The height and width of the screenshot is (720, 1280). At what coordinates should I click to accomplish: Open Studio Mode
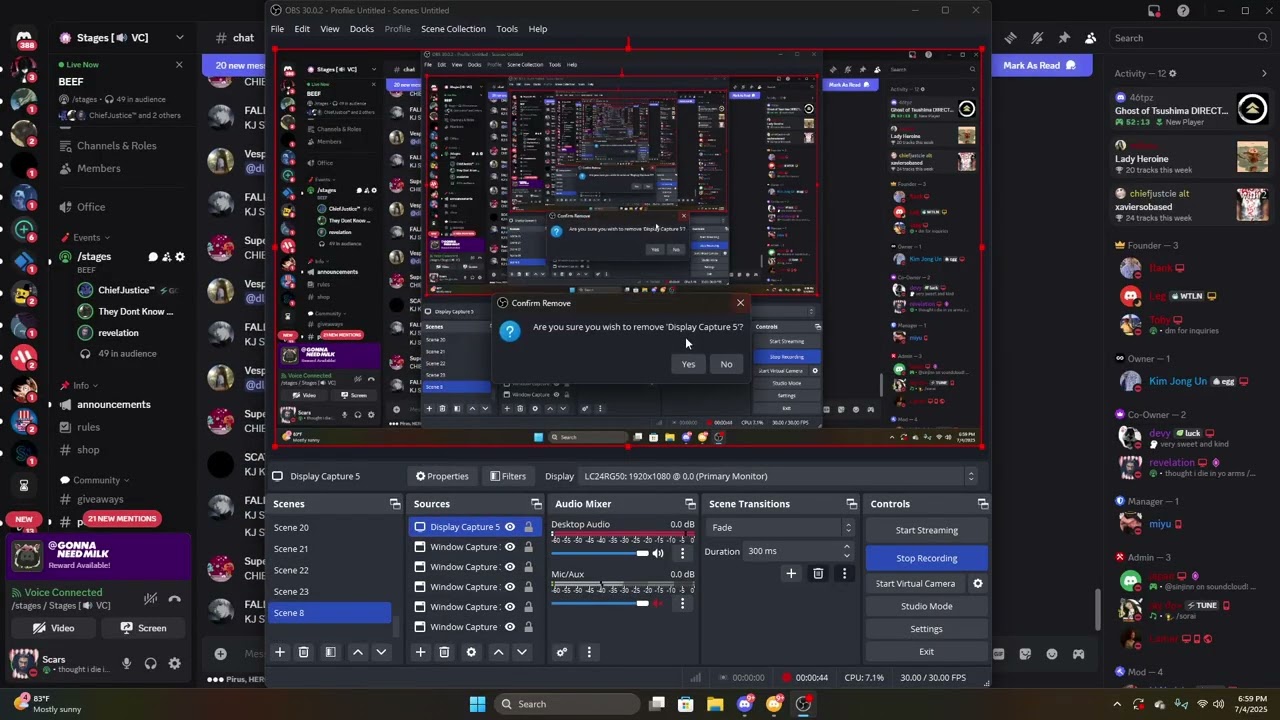(927, 606)
